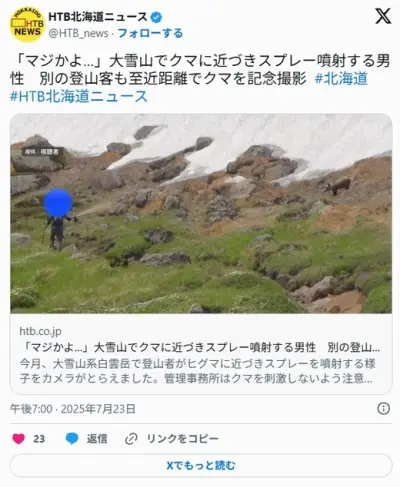400x487 pixels.
Task: Open the article card headline
Action: click(x=200, y=347)
